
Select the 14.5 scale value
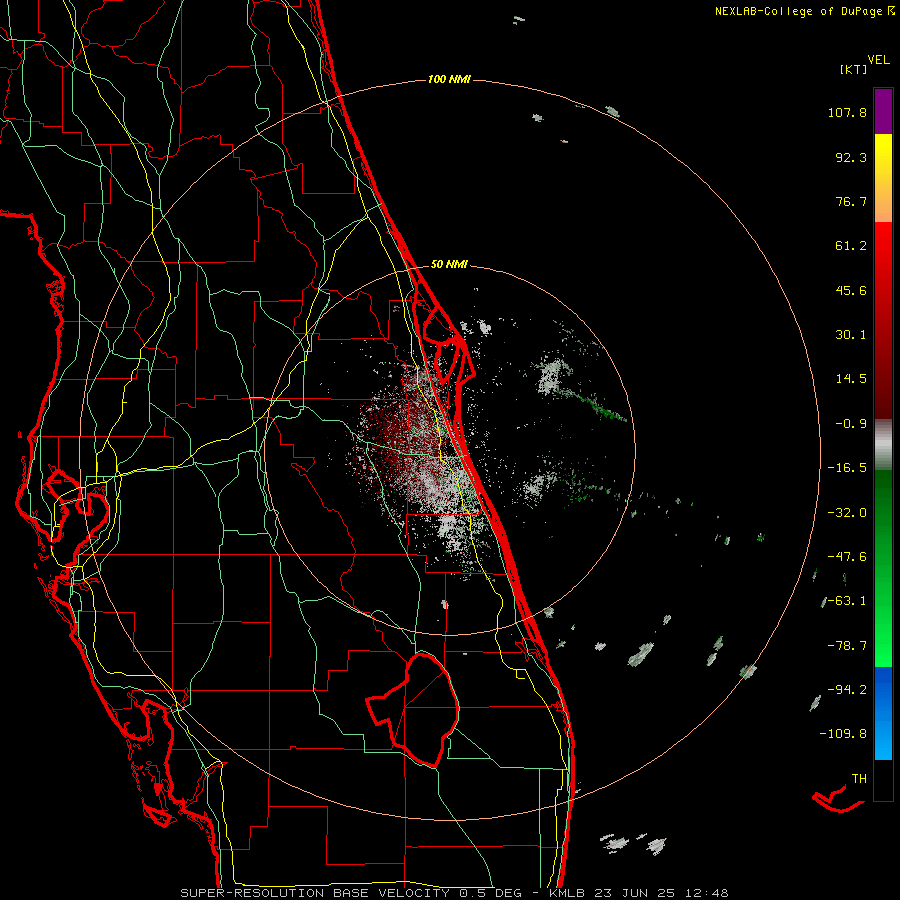851,379
